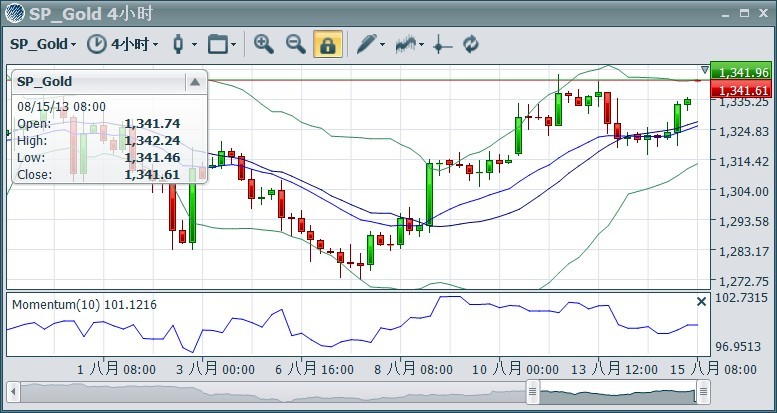The height and width of the screenshot is (413, 777).
Task: Close the SP_Gold chart window
Action: 763,13
